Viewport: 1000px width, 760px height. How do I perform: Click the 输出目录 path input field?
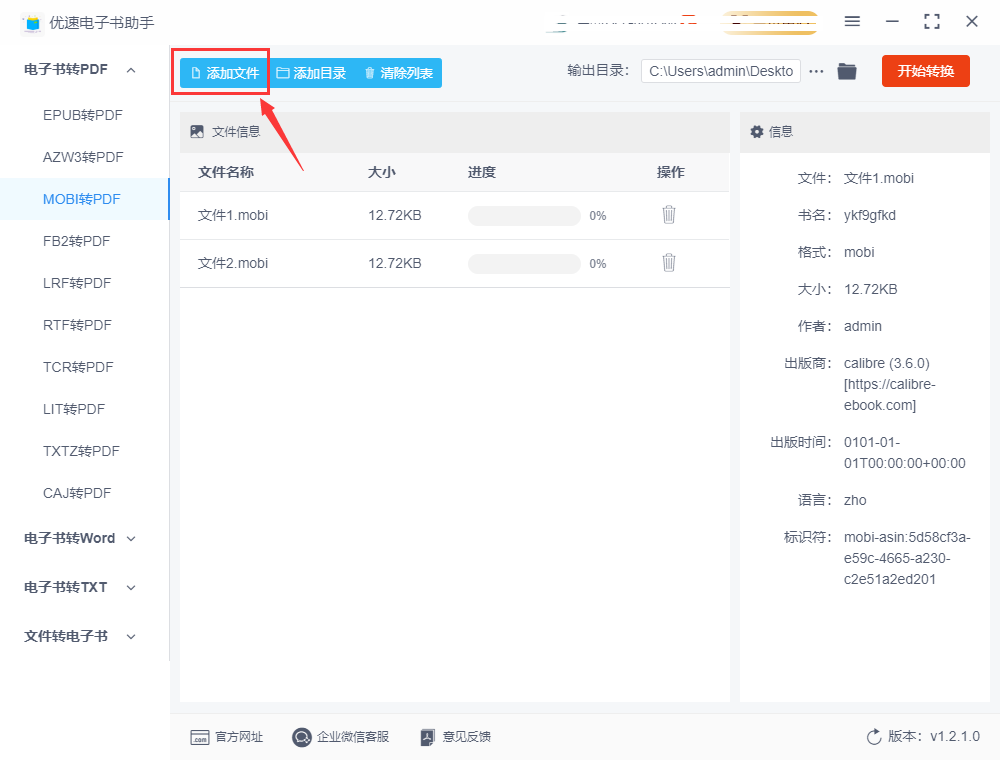720,71
